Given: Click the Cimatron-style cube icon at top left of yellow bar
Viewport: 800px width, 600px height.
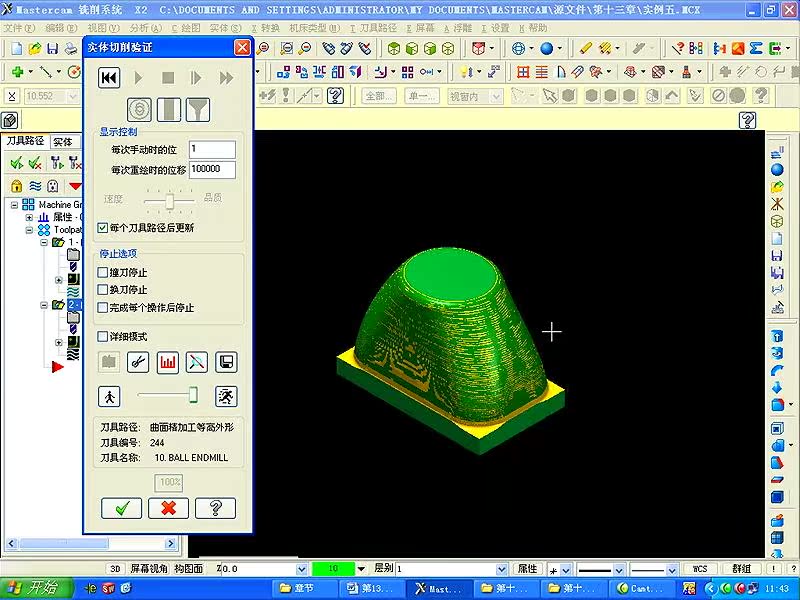Looking at the screenshot, I should 10,120.
